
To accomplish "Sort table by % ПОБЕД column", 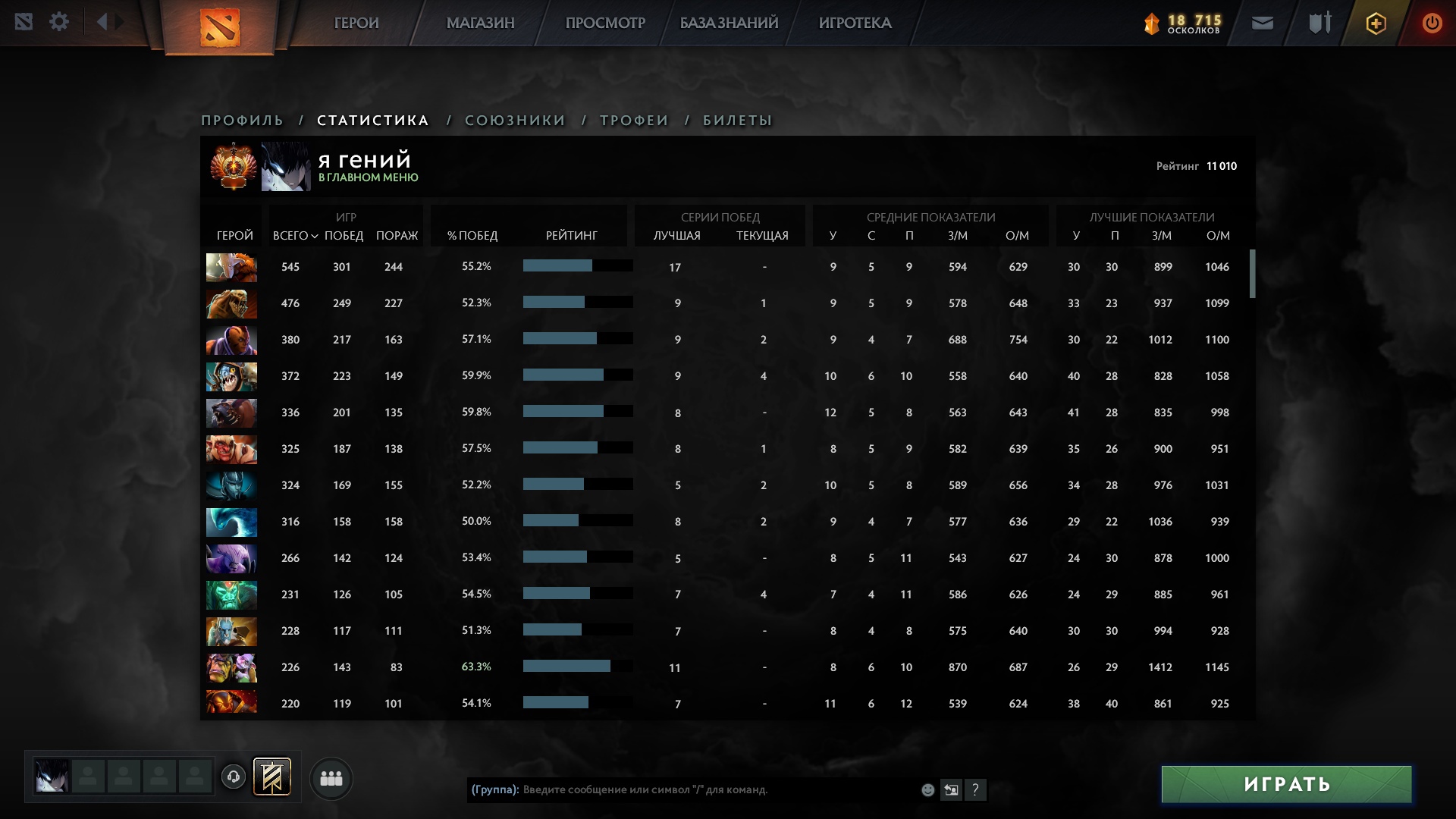I will point(472,236).
